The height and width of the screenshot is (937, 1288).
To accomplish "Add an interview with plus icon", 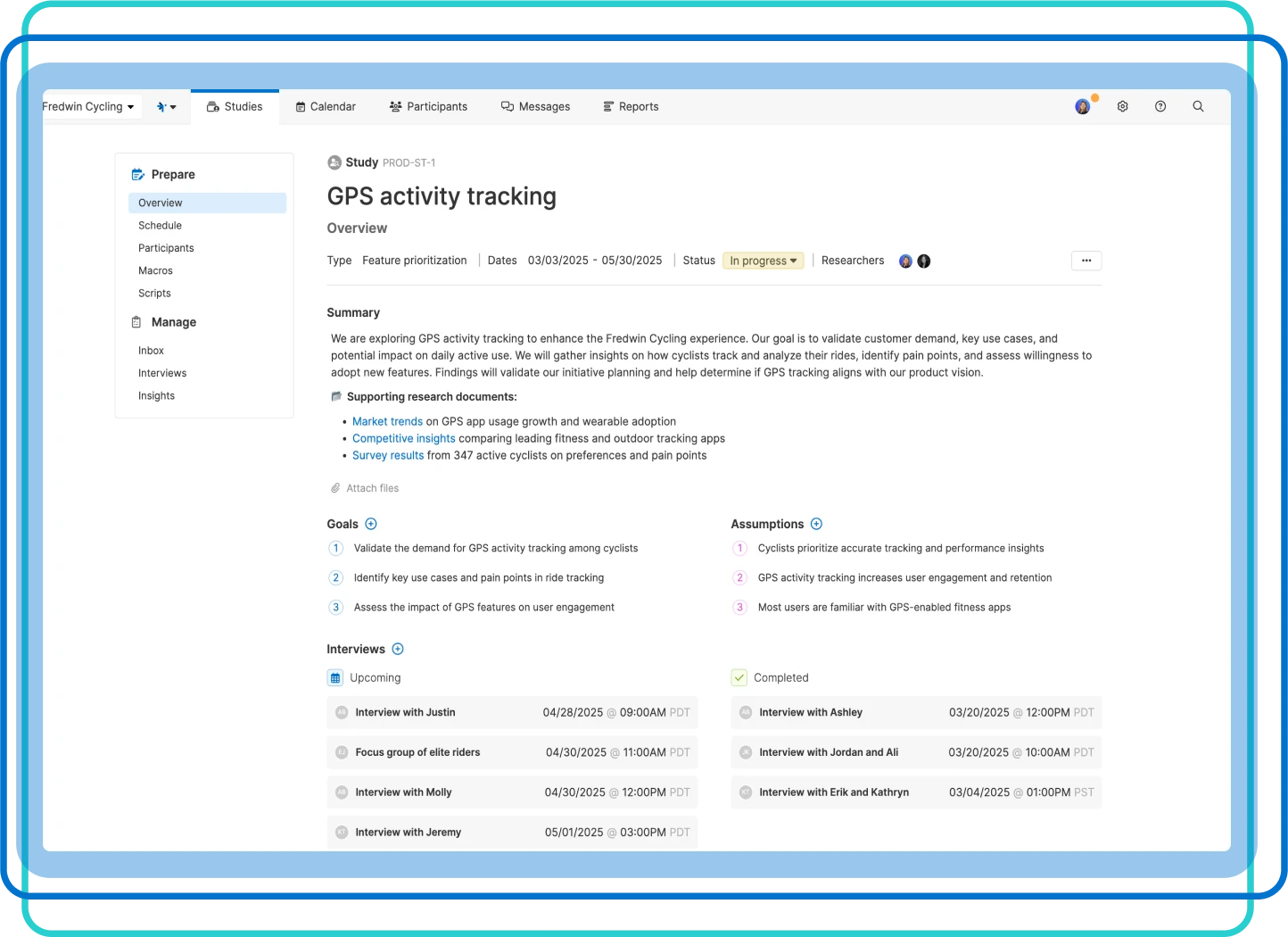I will (x=398, y=649).
